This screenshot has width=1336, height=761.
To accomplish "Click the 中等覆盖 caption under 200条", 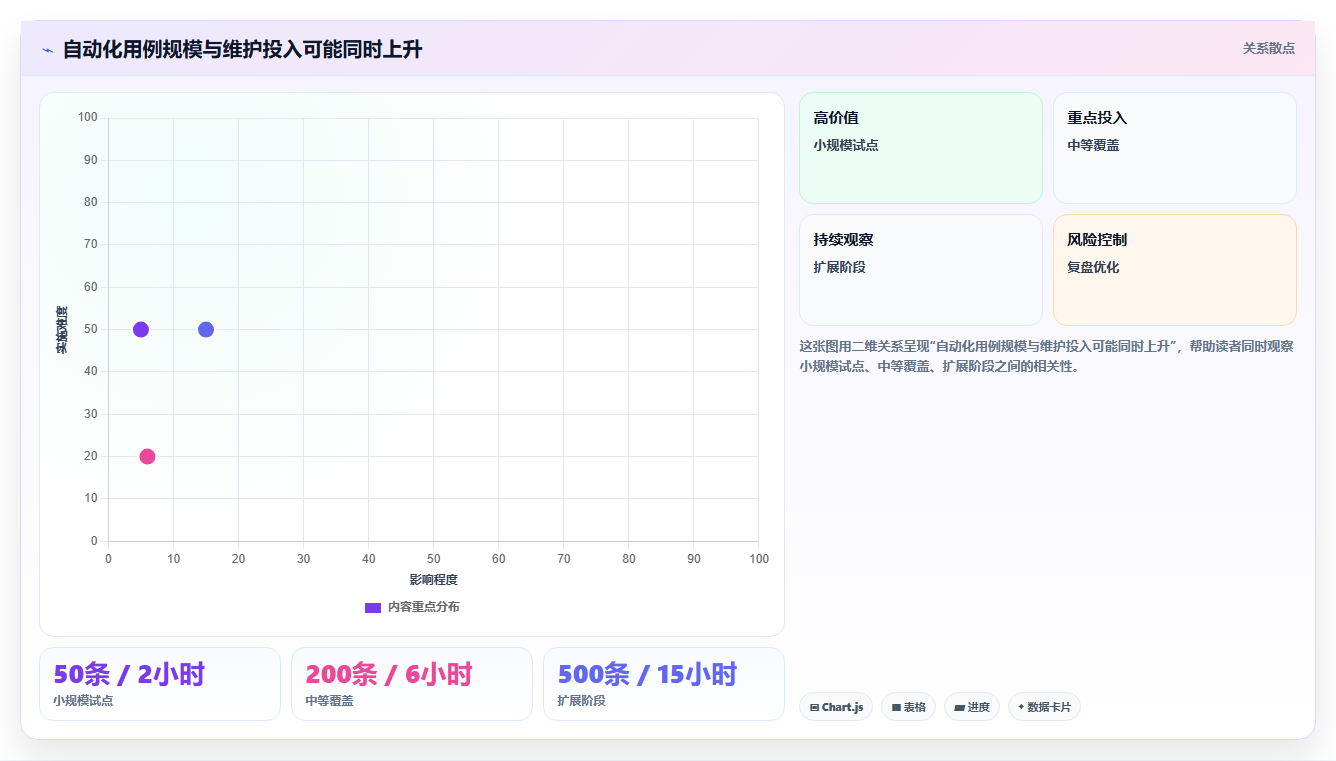I will (329, 701).
